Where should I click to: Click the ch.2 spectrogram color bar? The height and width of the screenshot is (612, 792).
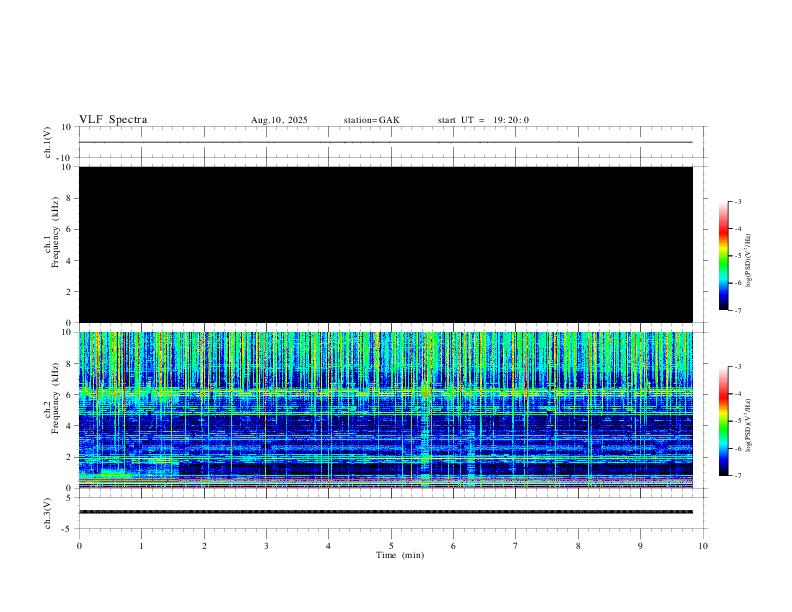[723, 421]
